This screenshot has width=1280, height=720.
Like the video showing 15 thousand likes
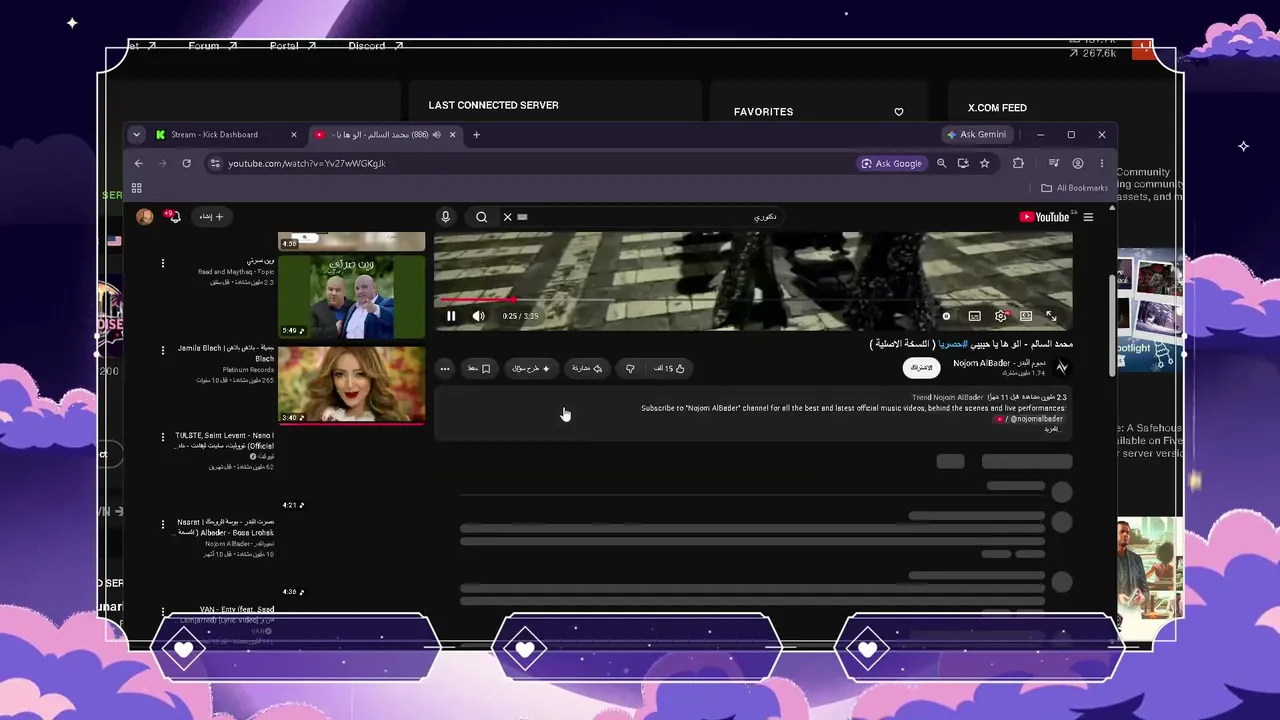click(x=669, y=368)
